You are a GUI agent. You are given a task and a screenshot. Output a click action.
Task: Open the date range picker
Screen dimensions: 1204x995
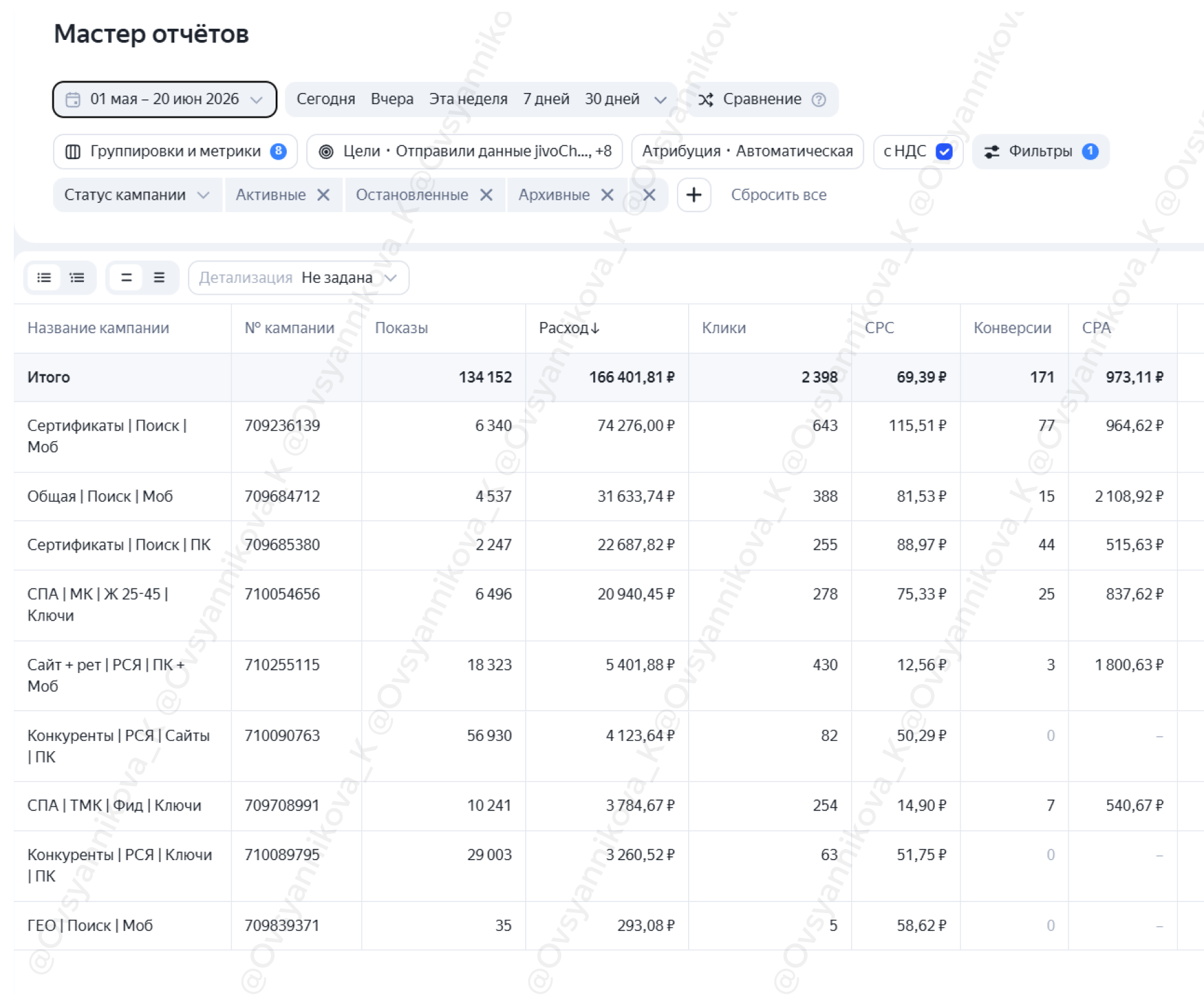(164, 99)
